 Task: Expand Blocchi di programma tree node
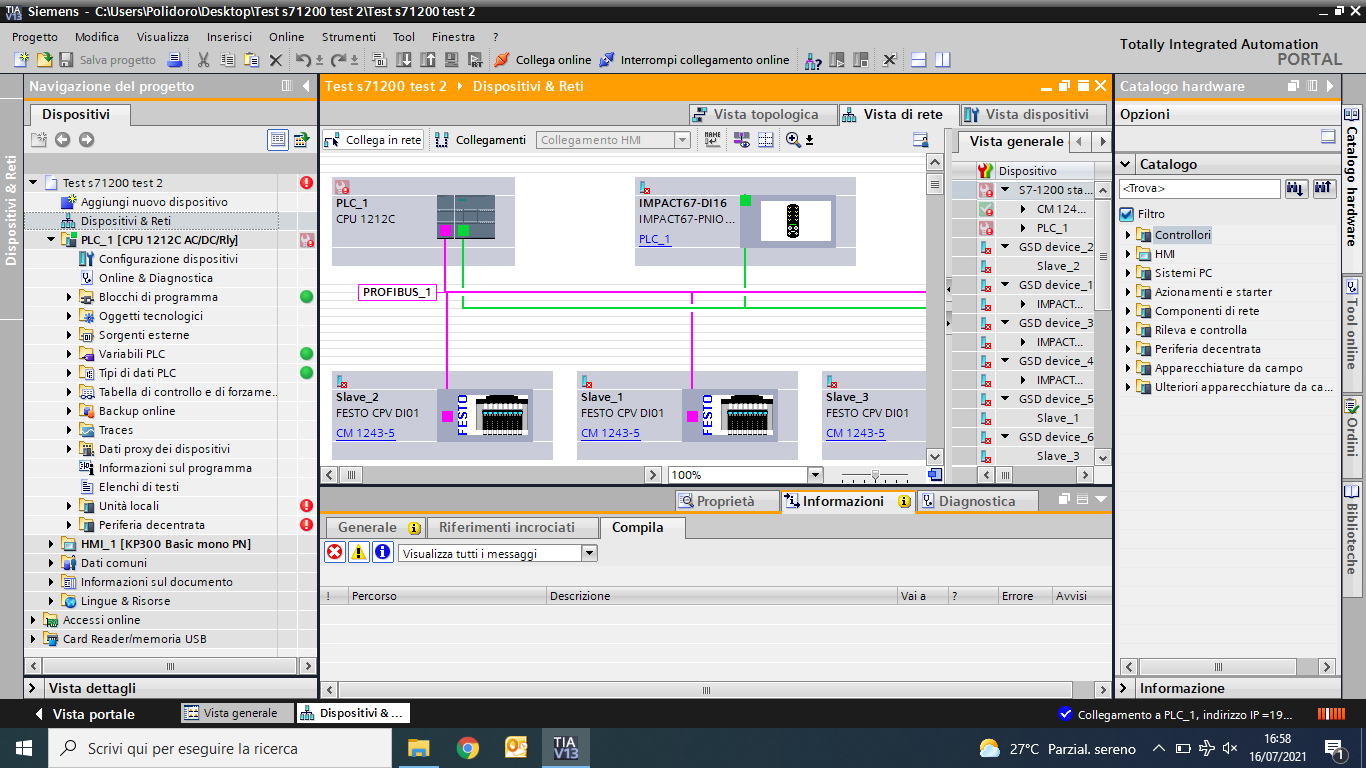(70, 297)
